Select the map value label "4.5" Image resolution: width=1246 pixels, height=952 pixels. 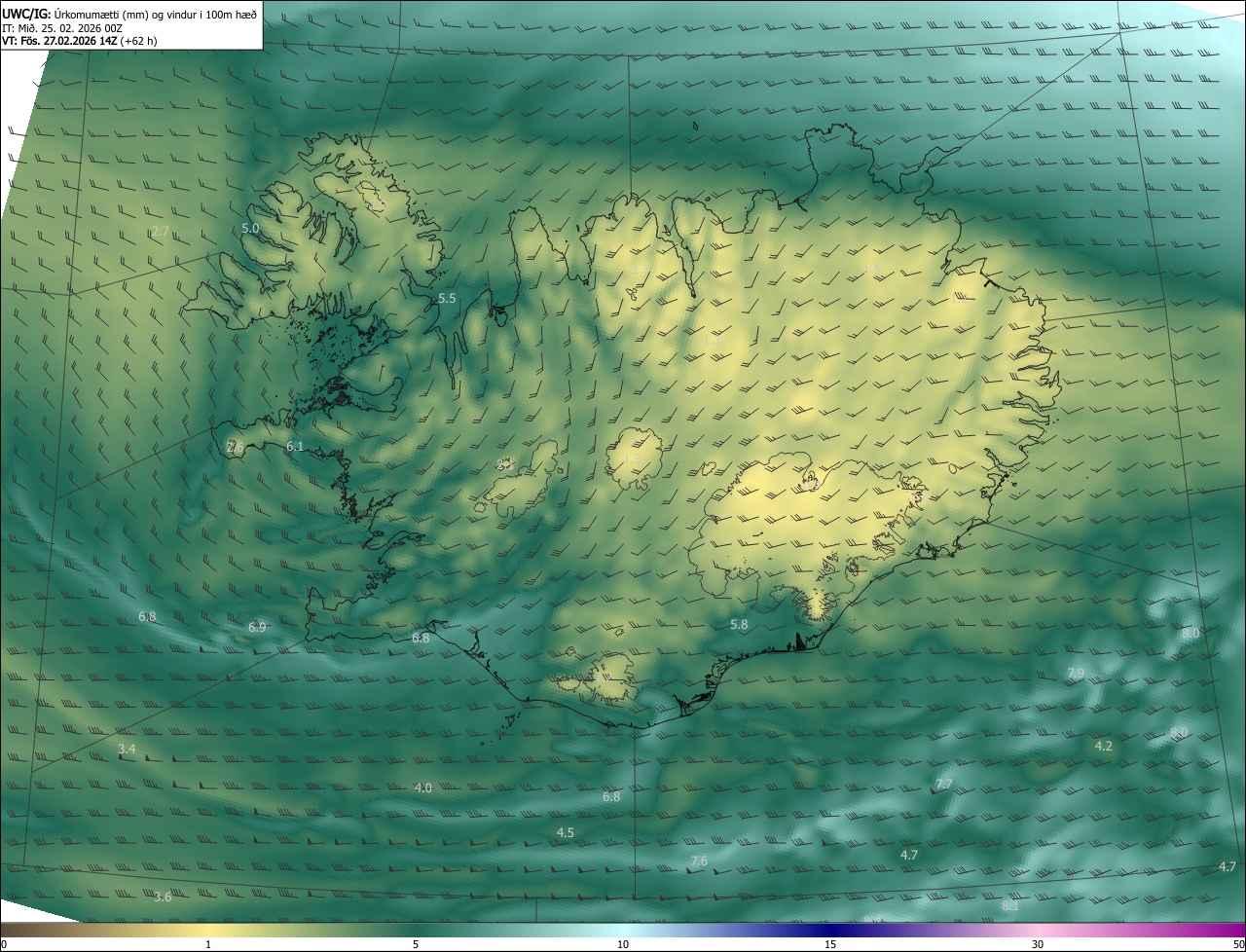[x=565, y=832]
